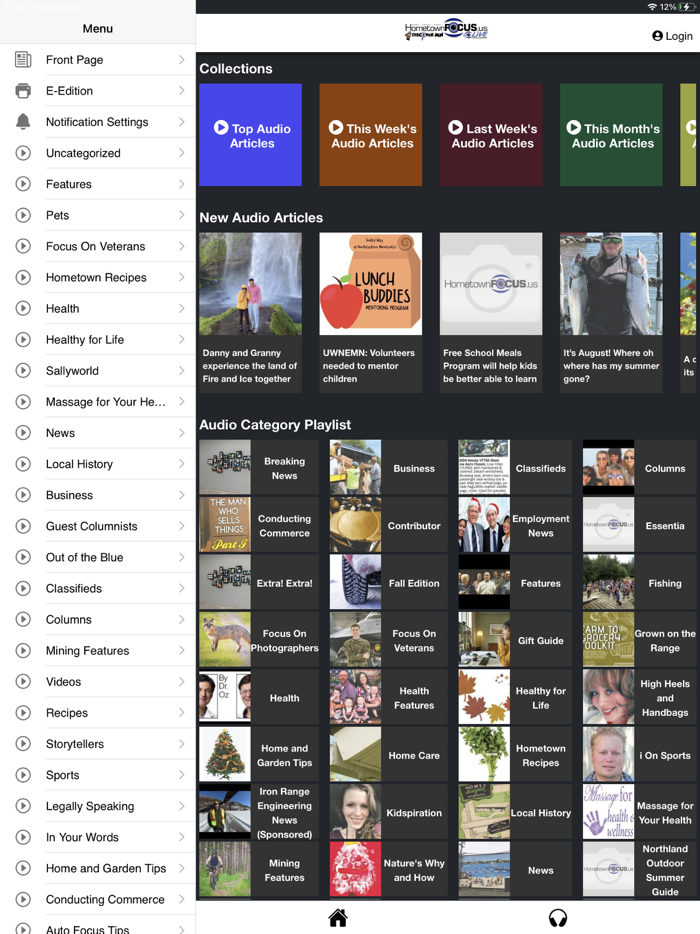
Task: Expand Business menu row chevron
Action: (x=182, y=495)
